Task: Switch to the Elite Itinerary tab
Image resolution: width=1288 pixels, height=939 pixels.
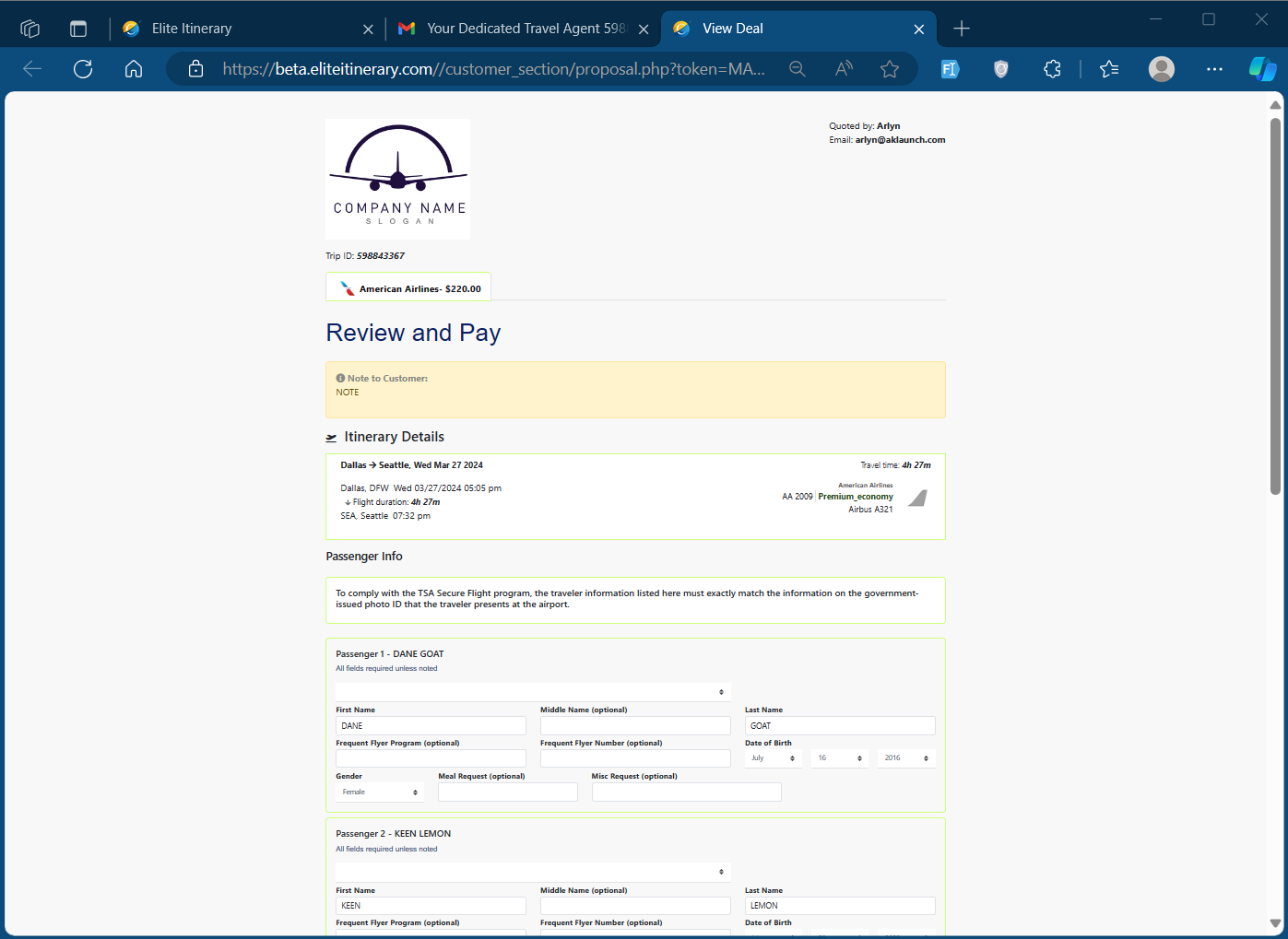Action: click(x=244, y=29)
